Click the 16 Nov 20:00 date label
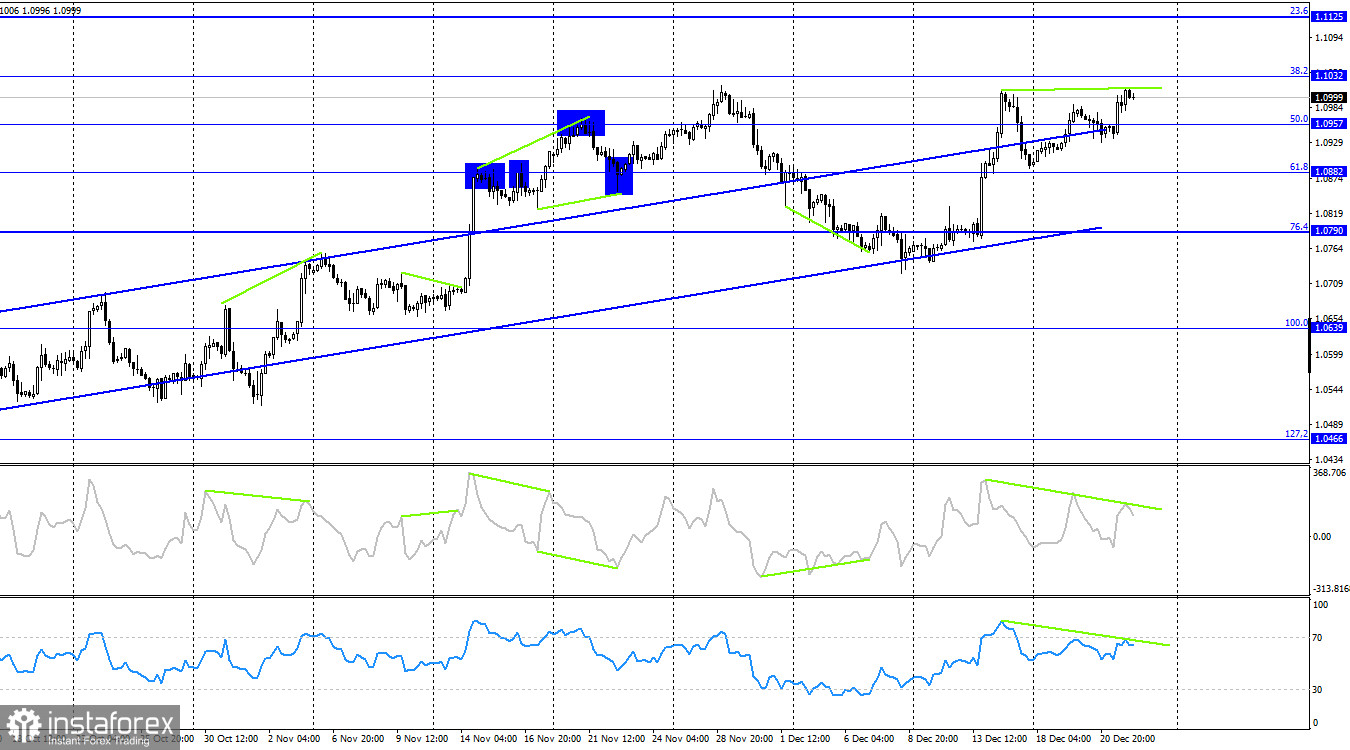Screen dimensions: 1350x750 pos(551,738)
